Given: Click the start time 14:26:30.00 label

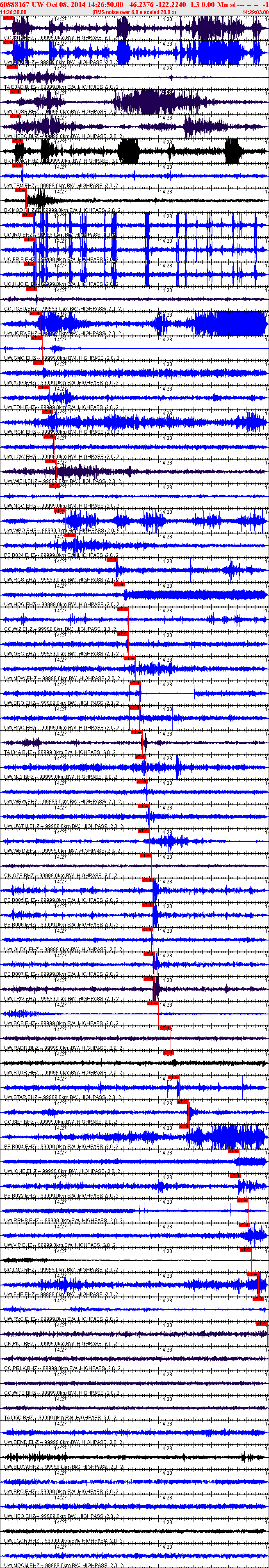Looking at the screenshot, I should coord(14,12).
